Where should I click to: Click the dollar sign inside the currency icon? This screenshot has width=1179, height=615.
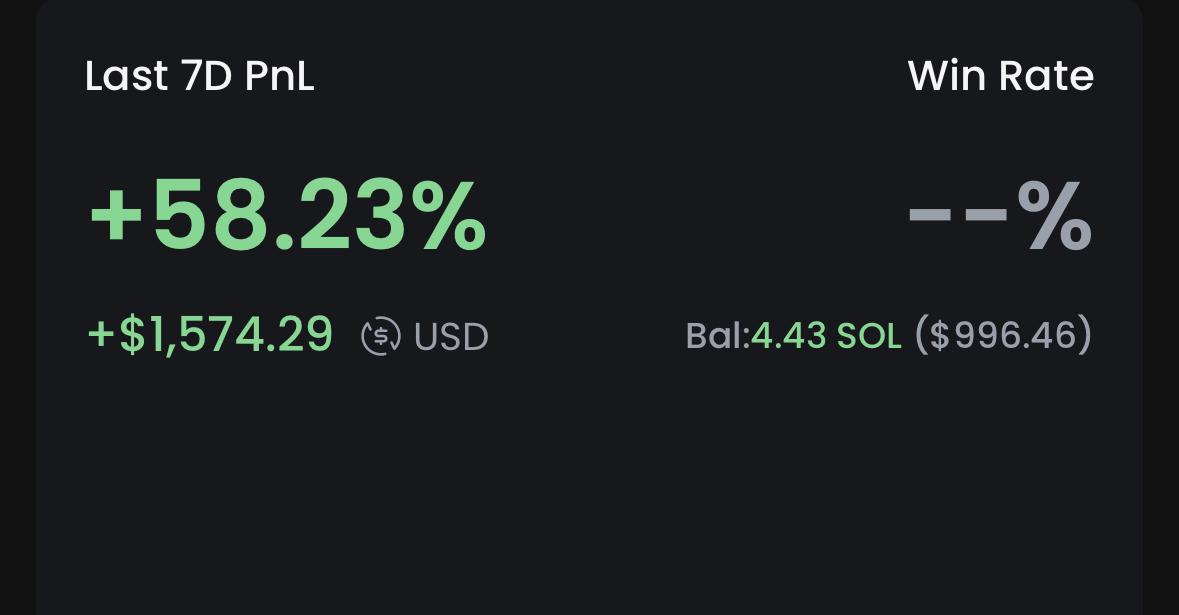pos(380,337)
